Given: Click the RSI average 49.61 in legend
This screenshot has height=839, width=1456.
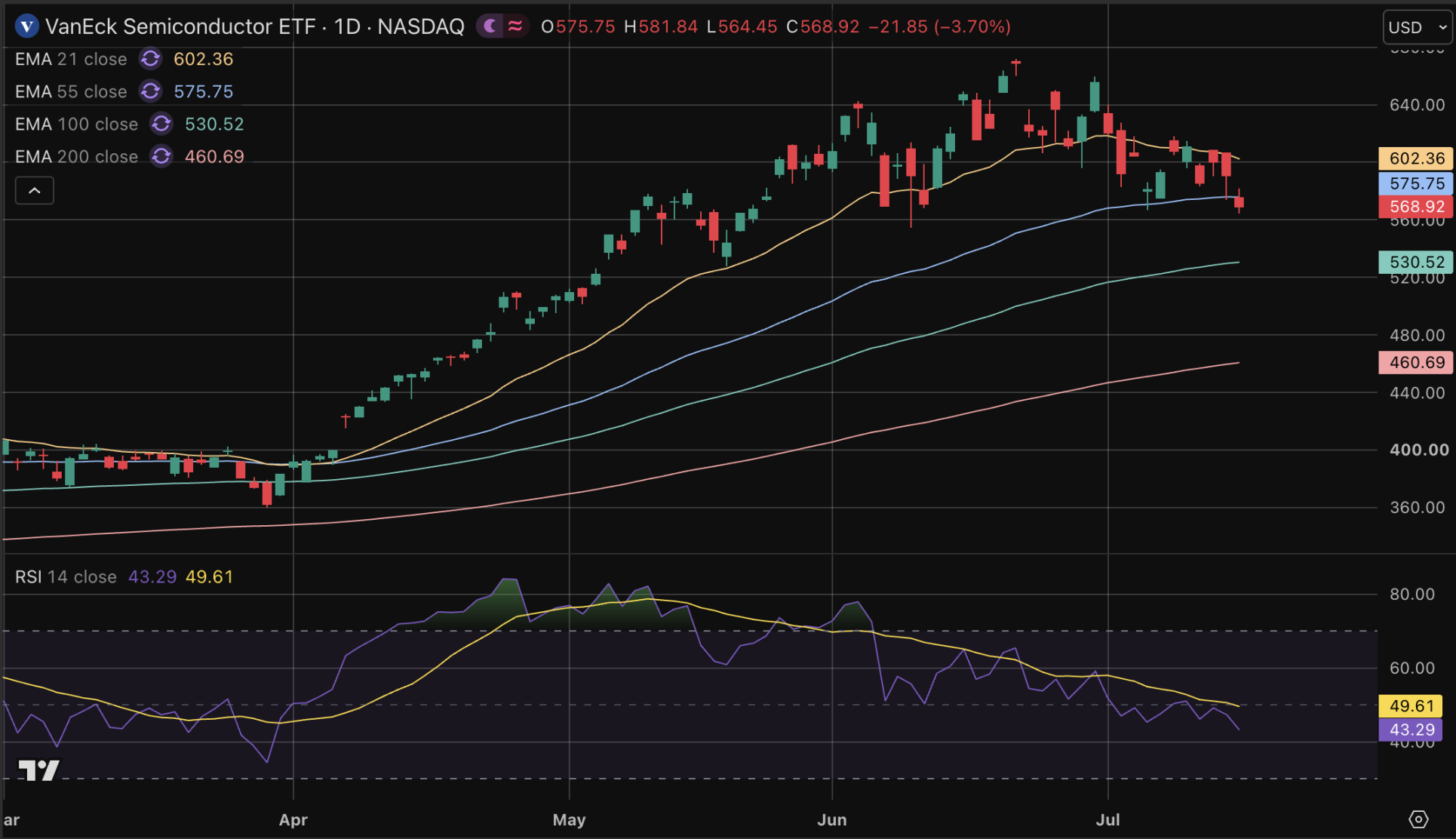Looking at the screenshot, I should click(210, 576).
